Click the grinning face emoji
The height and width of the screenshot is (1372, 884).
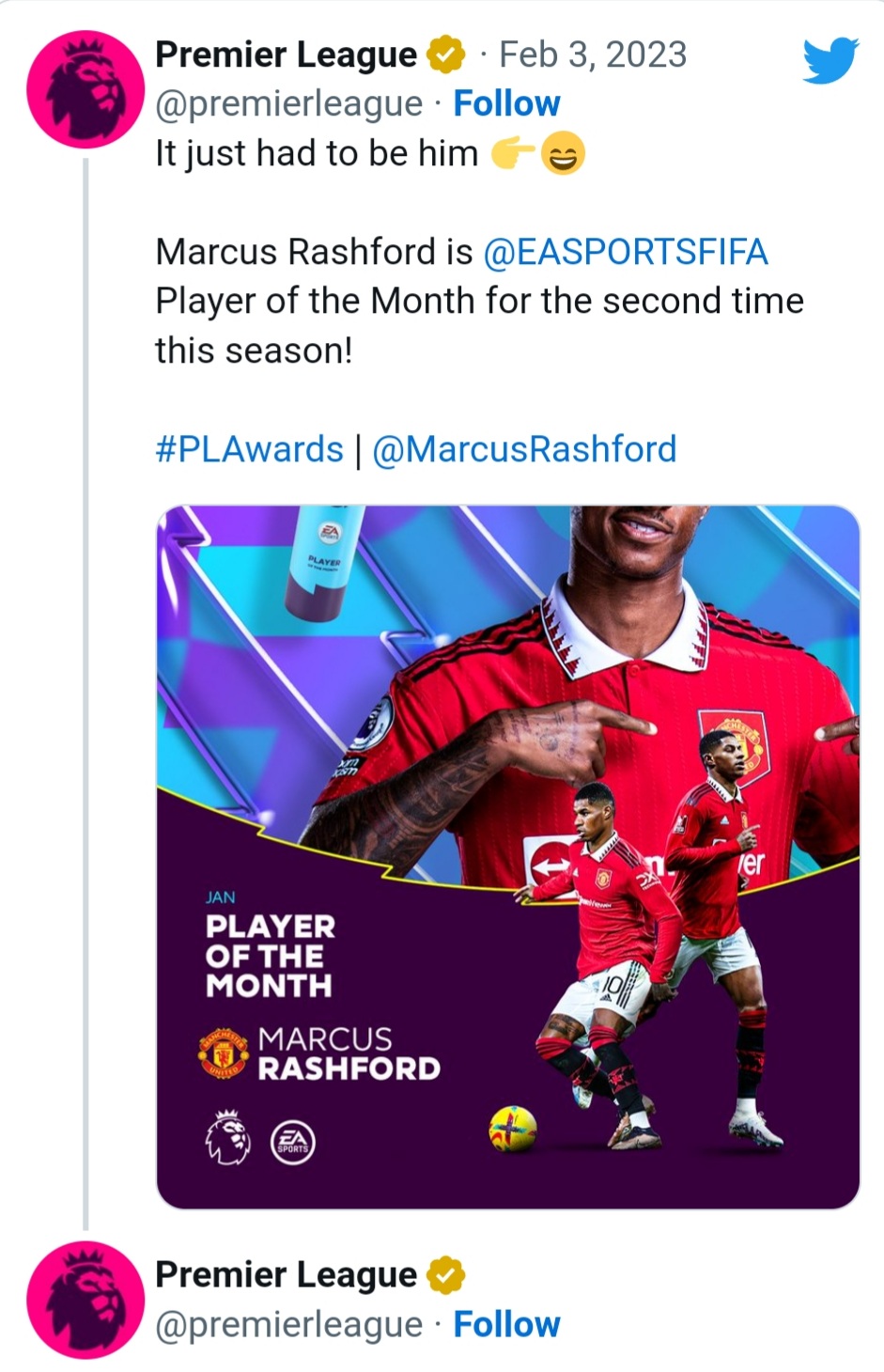click(563, 153)
